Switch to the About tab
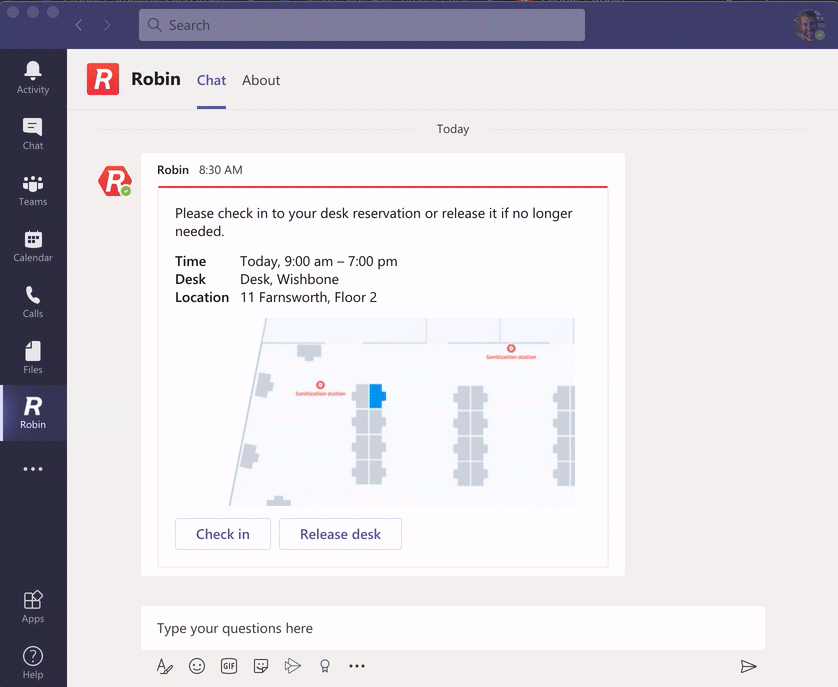Viewport: 838px width, 687px height. (261, 80)
